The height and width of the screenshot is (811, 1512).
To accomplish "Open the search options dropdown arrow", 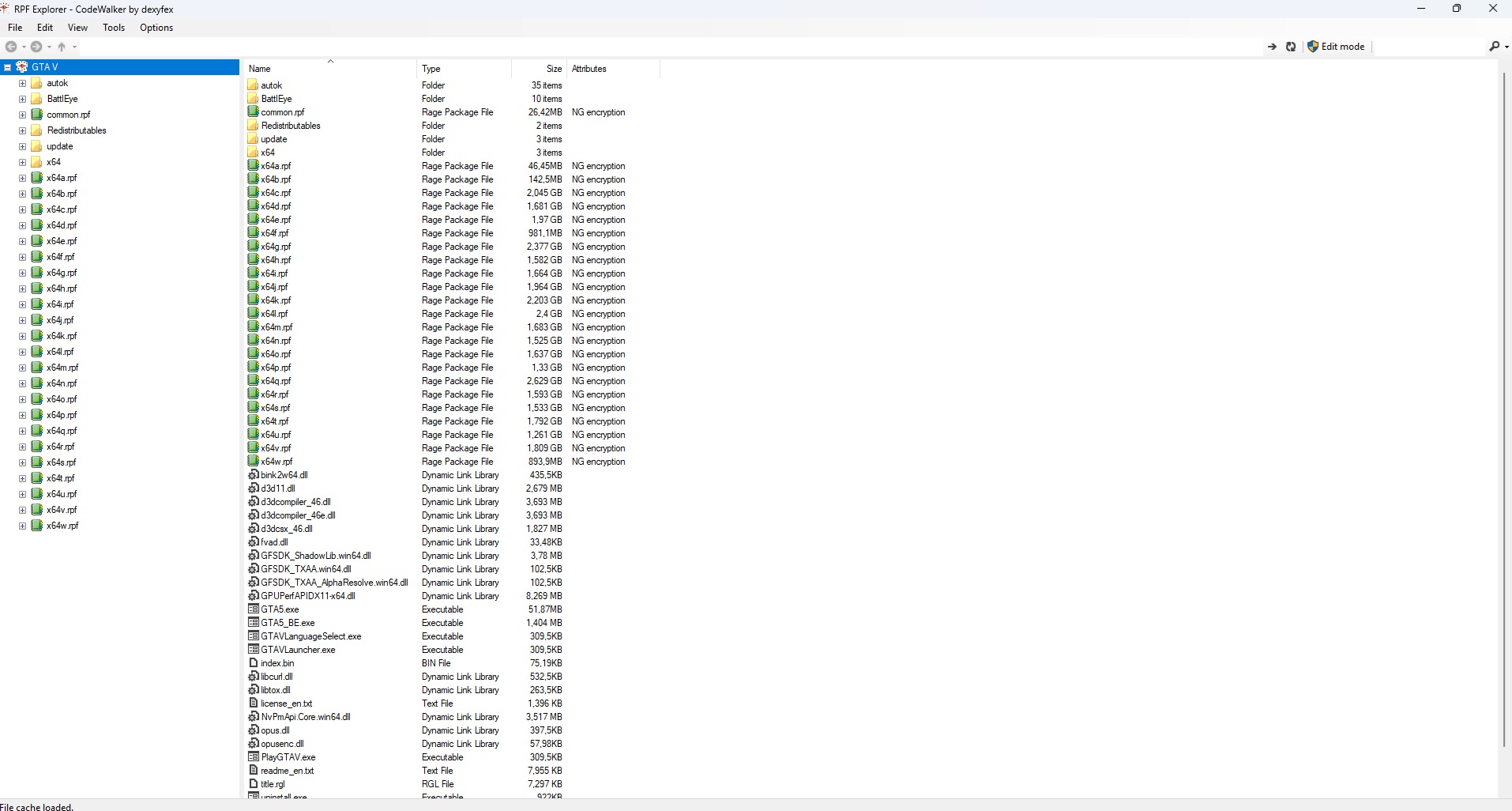I will pyautogui.click(x=1506, y=47).
